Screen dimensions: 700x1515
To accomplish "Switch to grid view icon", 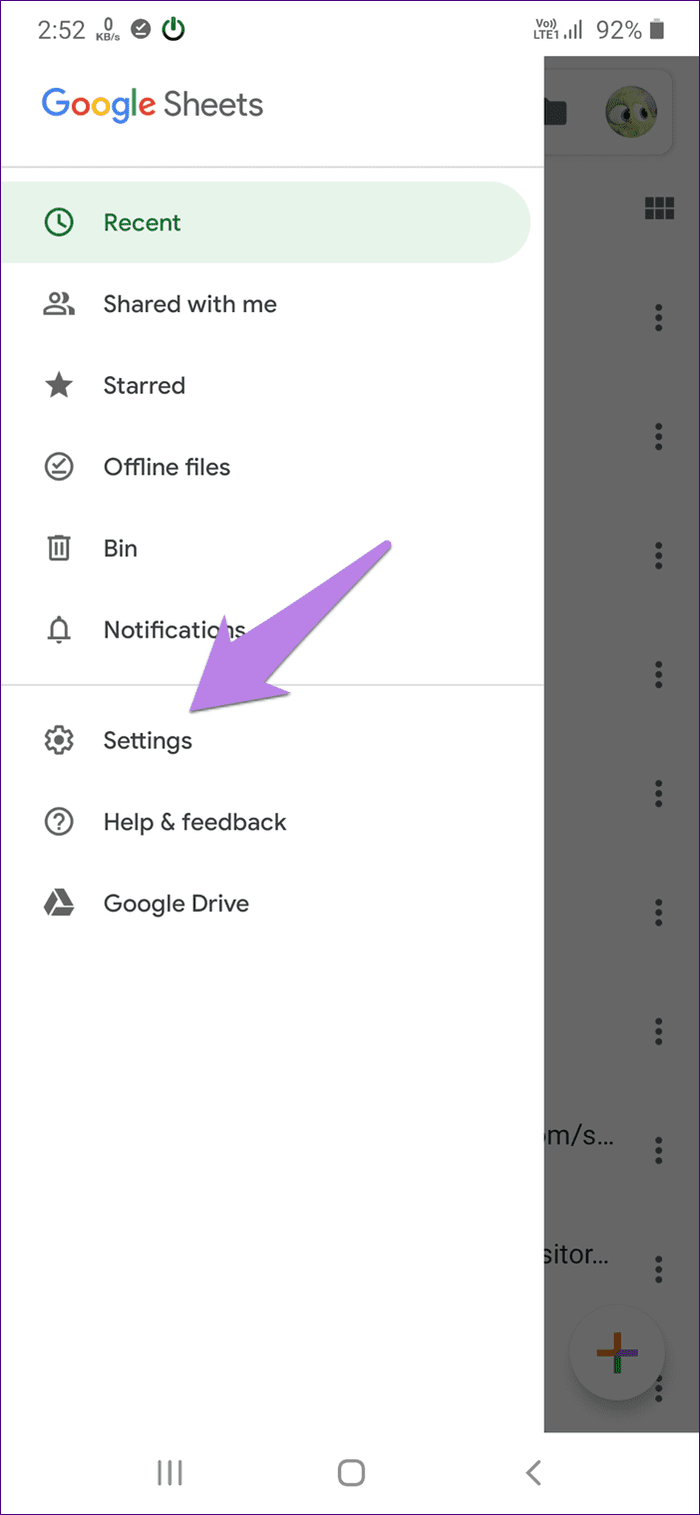I will [x=658, y=208].
